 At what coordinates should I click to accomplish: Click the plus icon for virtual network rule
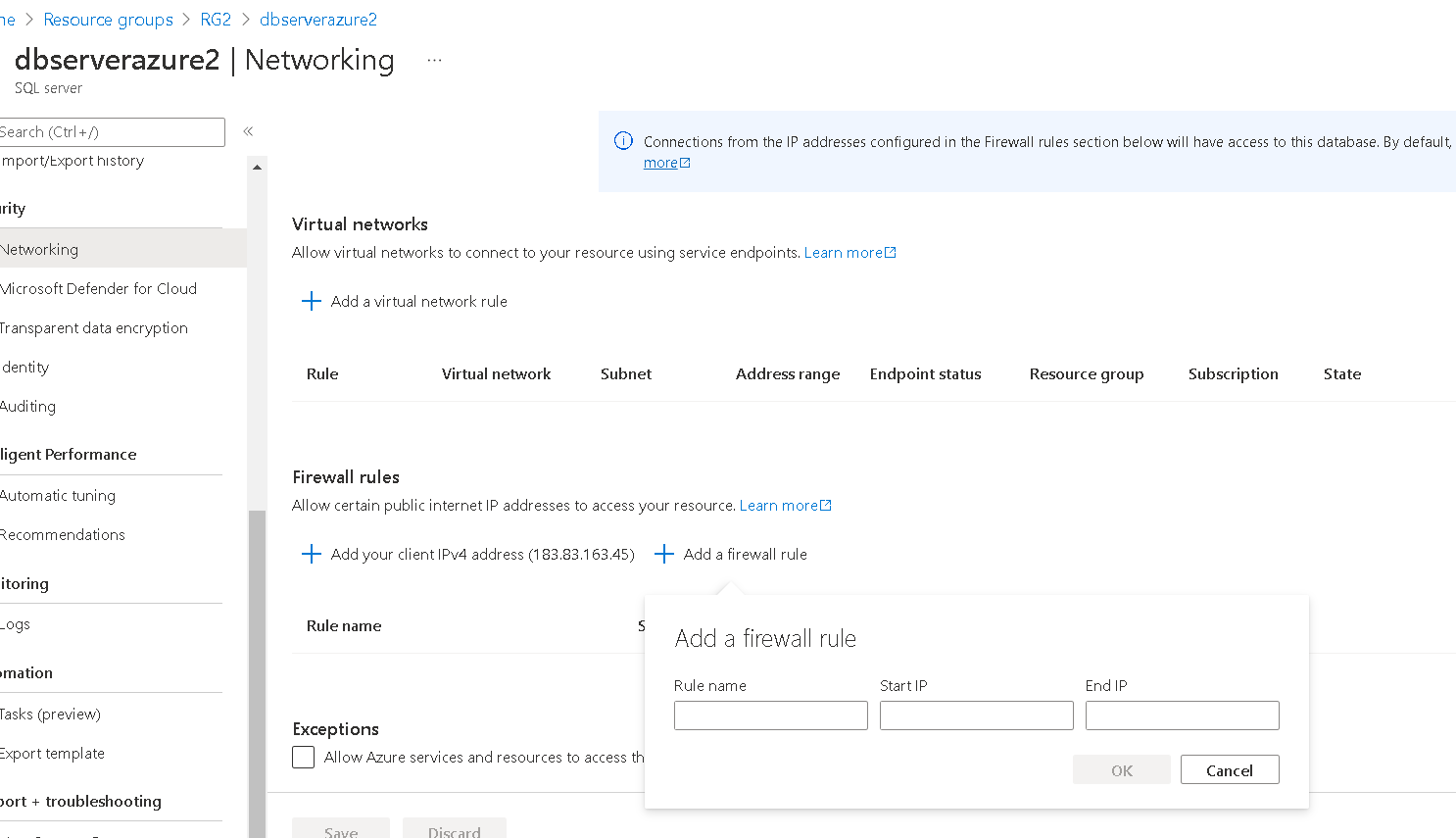[x=312, y=301]
